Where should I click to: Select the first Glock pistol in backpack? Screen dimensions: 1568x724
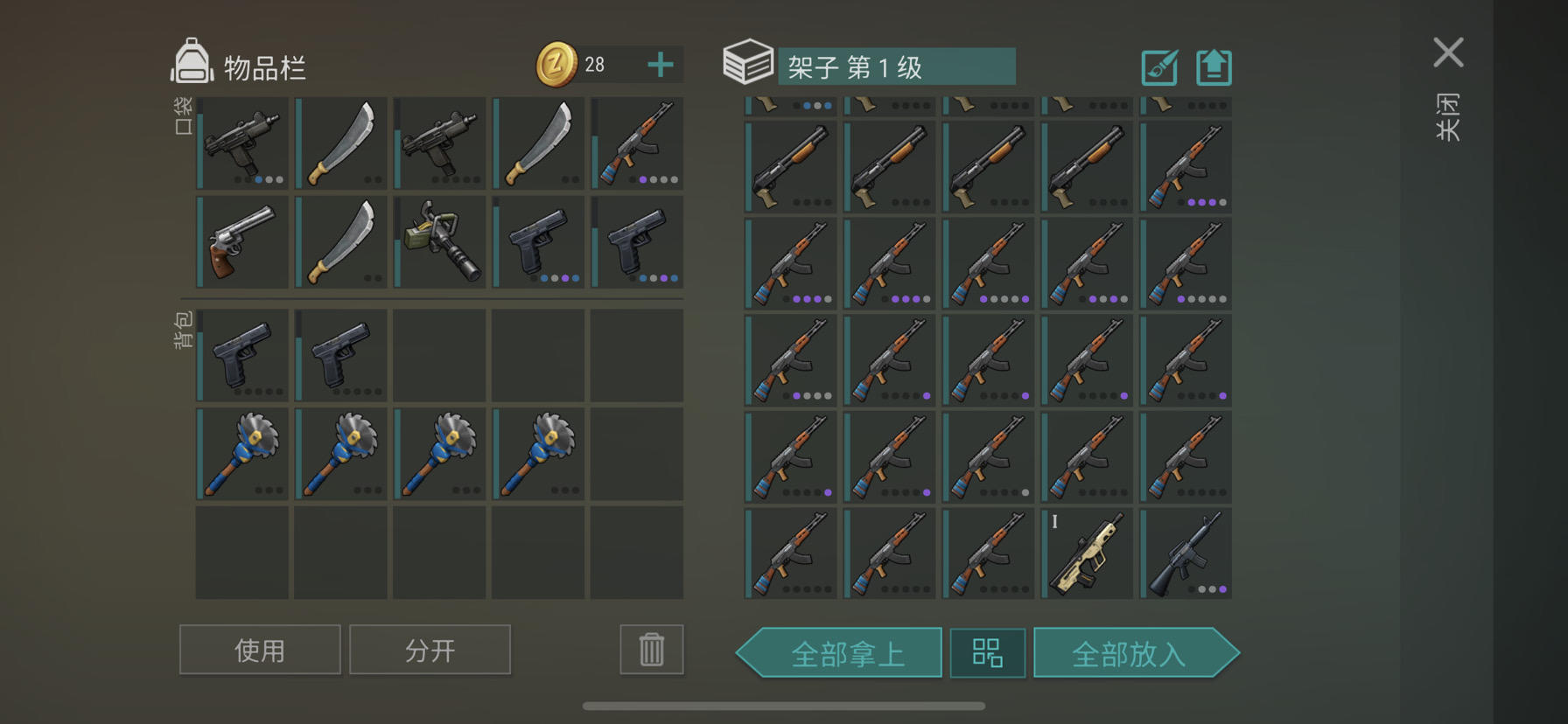coord(242,355)
